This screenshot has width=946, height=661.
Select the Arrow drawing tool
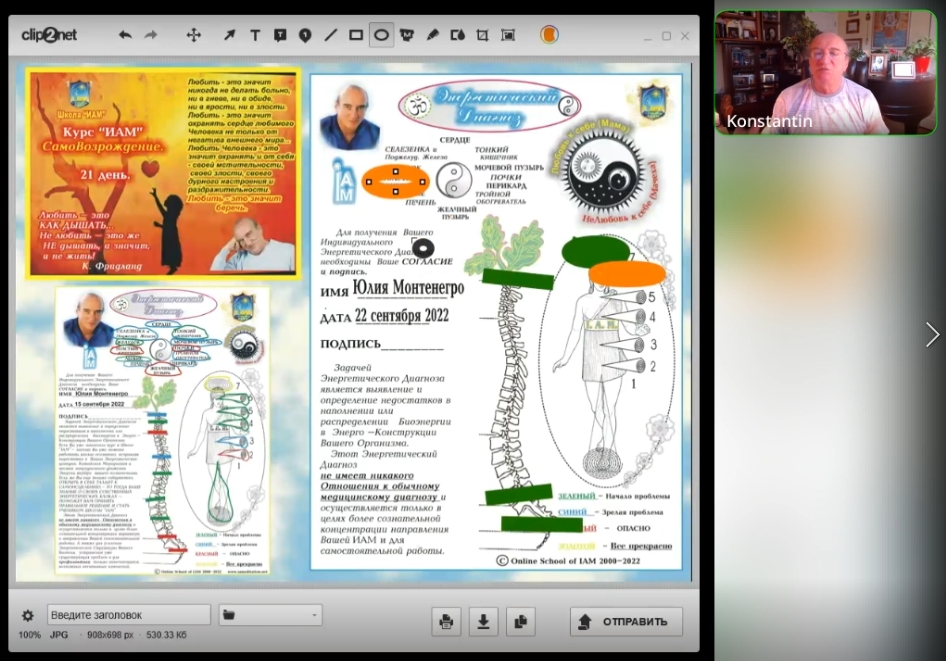229,35
